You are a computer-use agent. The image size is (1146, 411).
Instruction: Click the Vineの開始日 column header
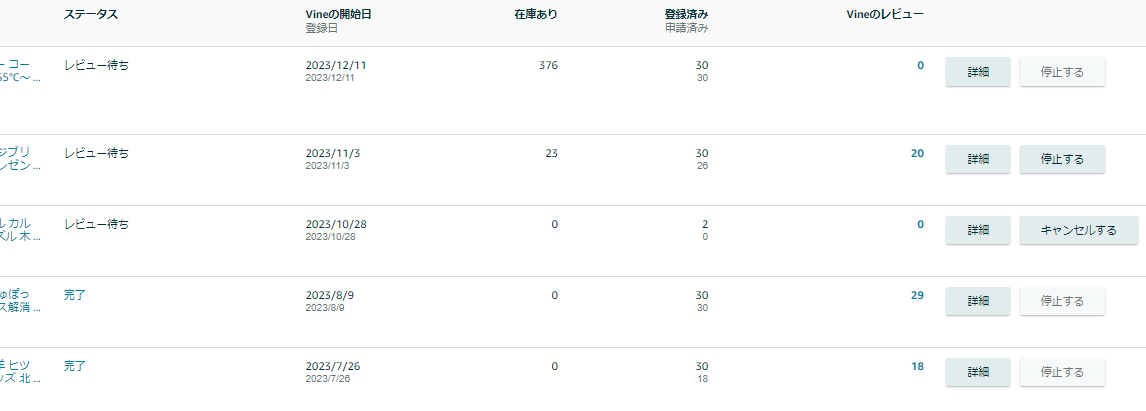(345, 15)
